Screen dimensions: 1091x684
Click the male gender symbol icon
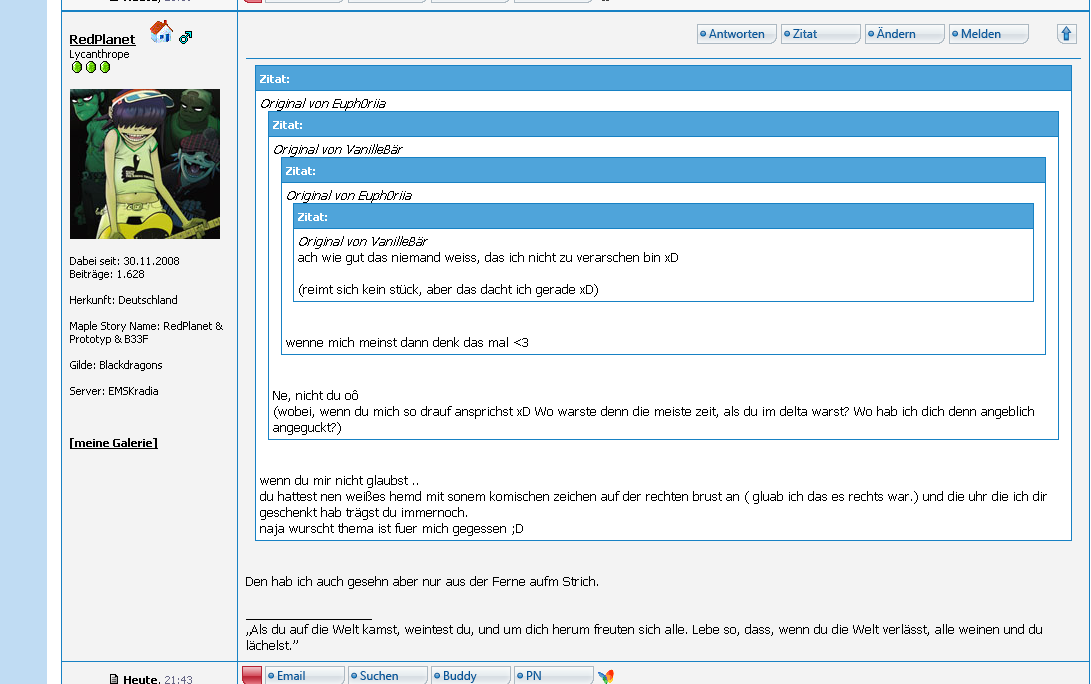185,38
